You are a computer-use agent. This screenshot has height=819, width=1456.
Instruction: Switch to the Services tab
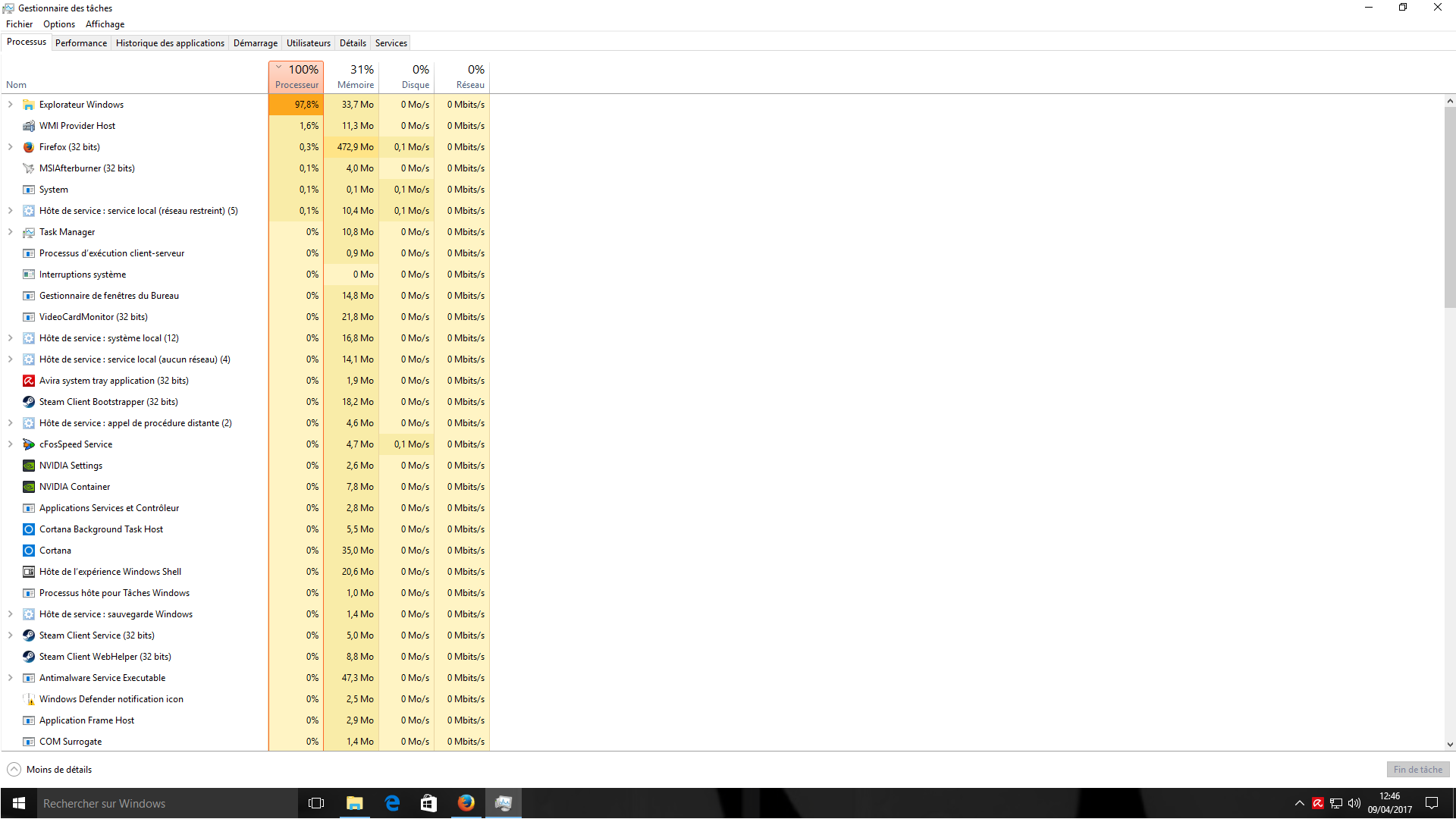click(x=391, y=43)
